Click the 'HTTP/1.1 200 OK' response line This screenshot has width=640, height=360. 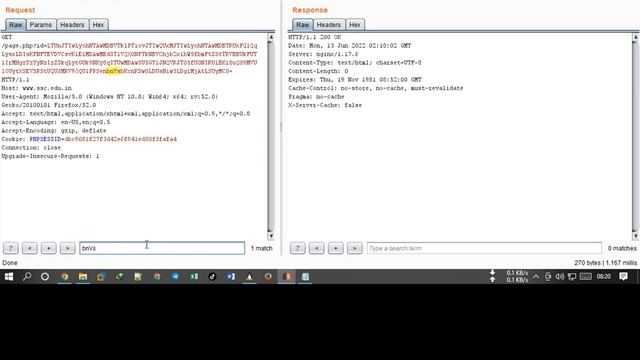315,37
